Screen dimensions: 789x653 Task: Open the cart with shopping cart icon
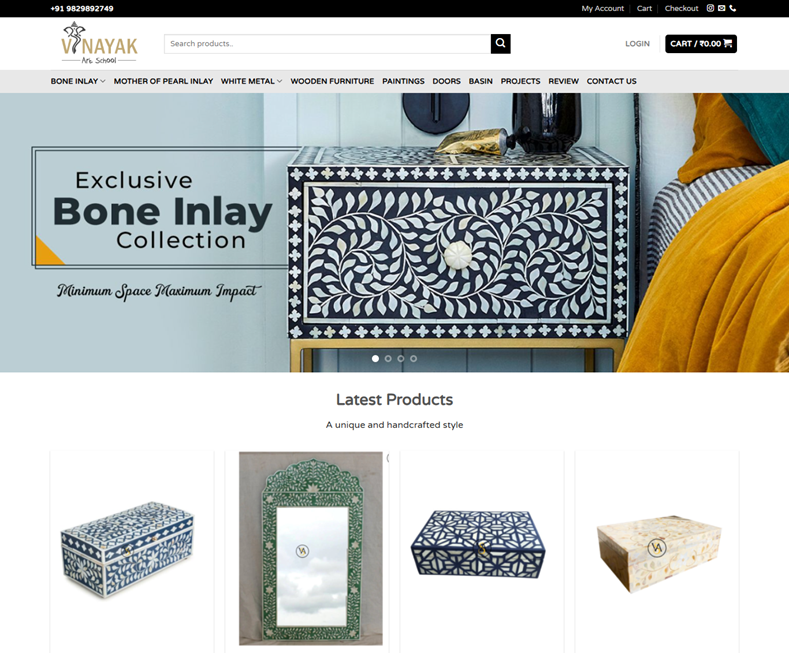(700, 44)
